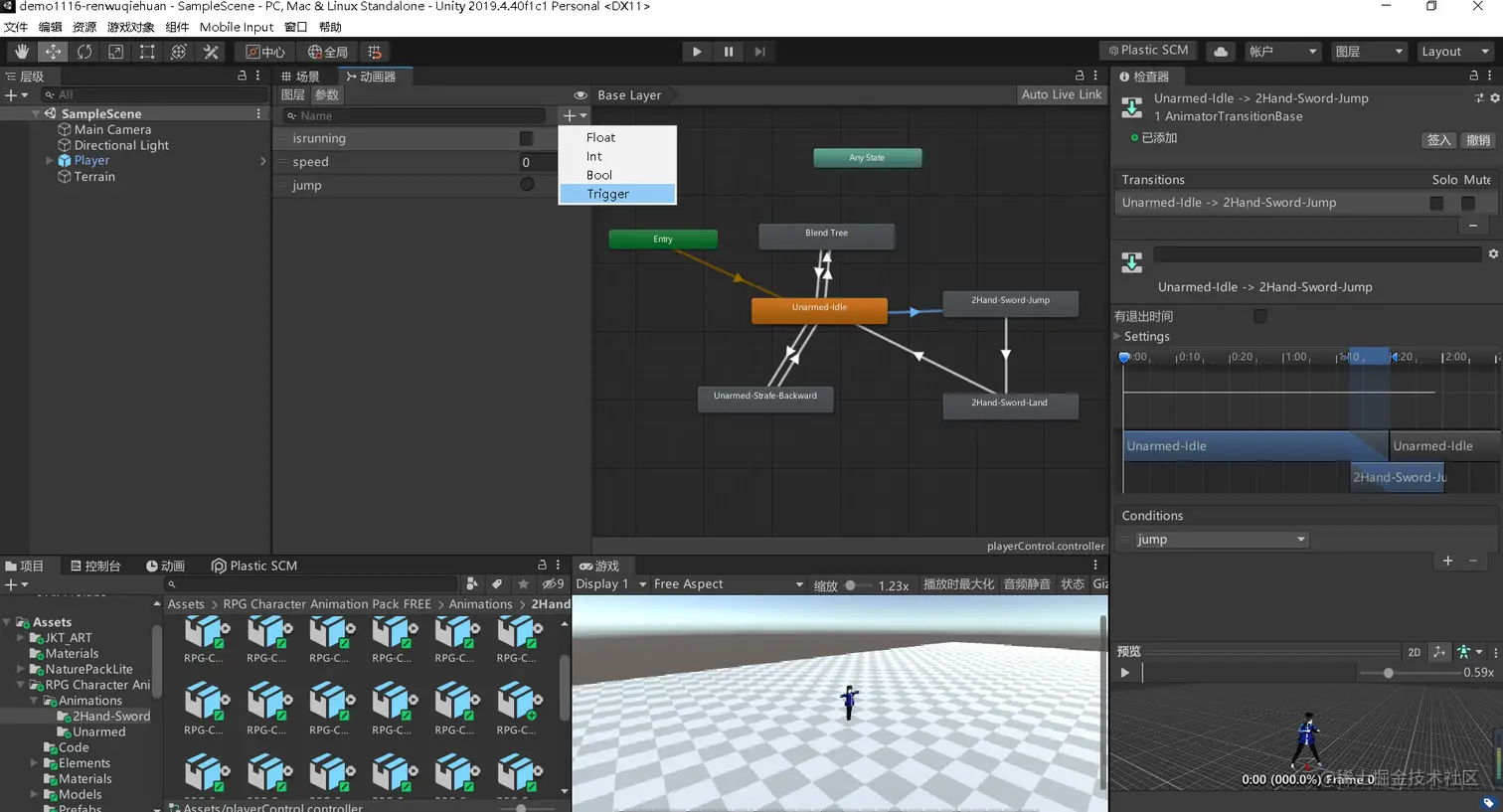Toggle the isrunning parameter checkbox
The width and height of the screenshot is (1503, 812).
click(x=526, y=139)
